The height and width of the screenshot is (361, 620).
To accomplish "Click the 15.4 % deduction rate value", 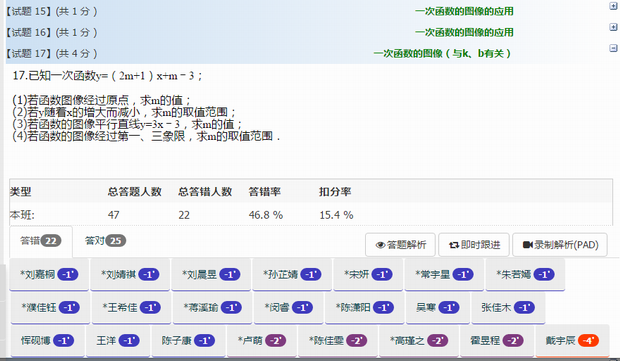I will pyautogui.click(x=336, y=215).
